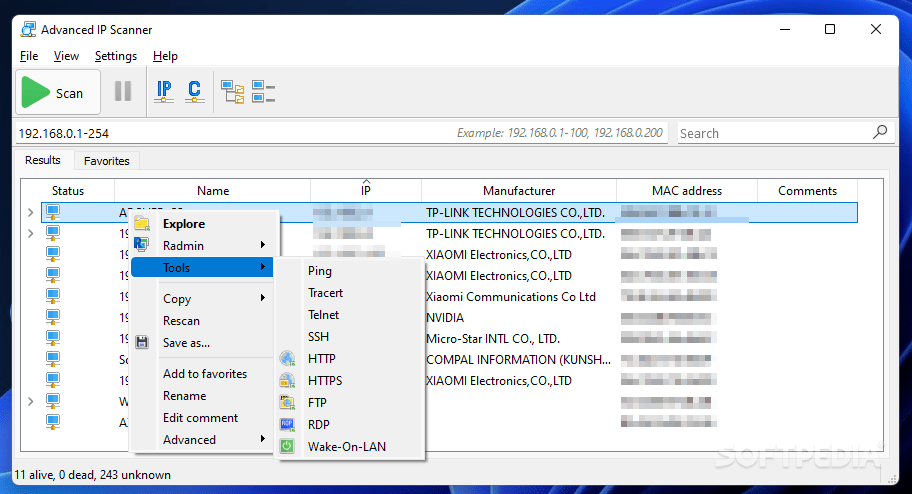Choose Save as... from the context menu
The image size is (912, 494).
(x=202, y=342)
